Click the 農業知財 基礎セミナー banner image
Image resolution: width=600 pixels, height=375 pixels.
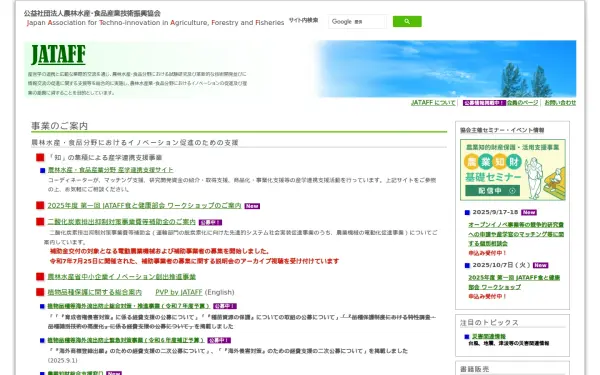tap(513, 170)
